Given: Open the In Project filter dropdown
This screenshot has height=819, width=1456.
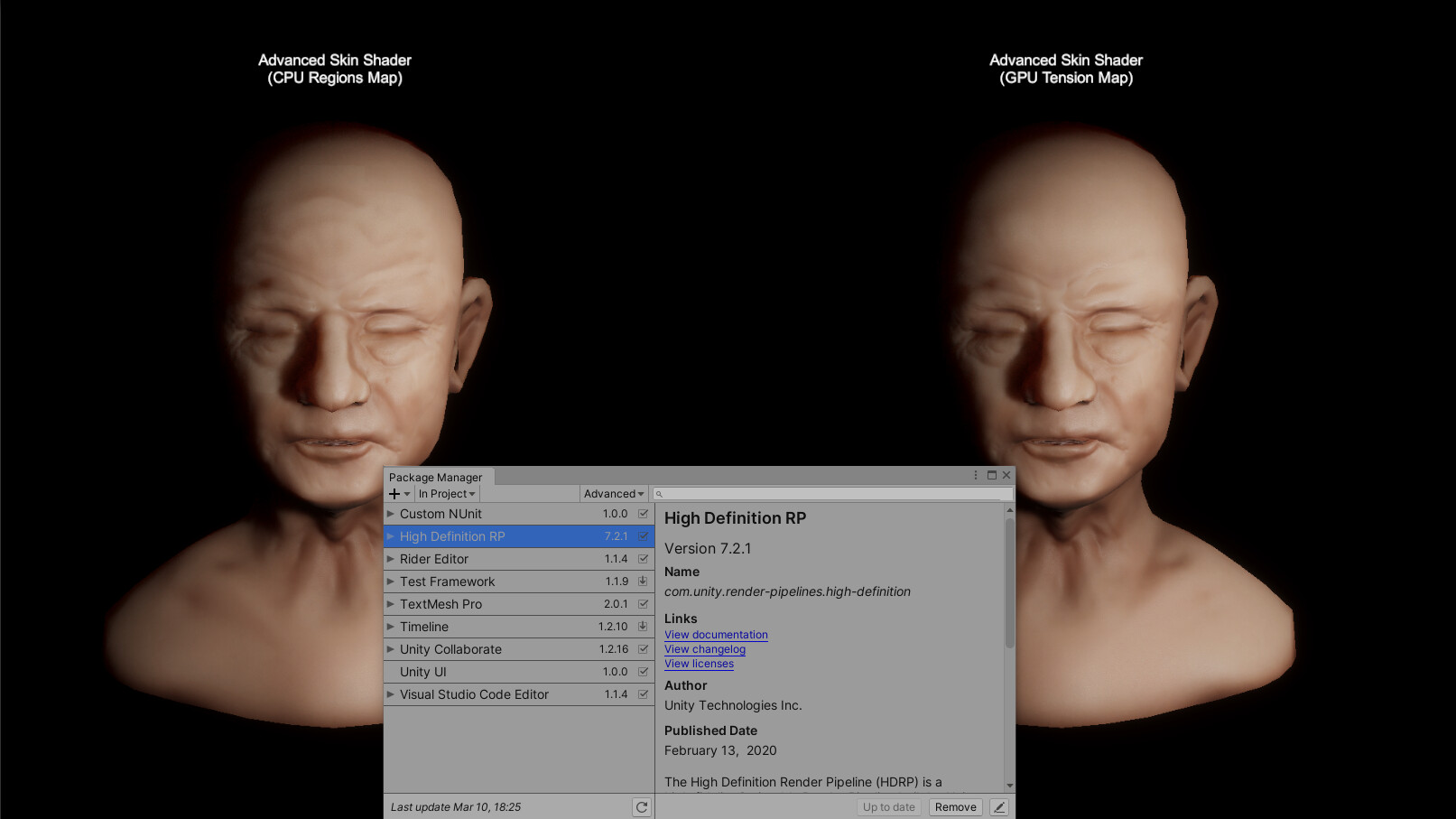Looking at the screenshot, I should pyautogui.click(x=446, y=493).
